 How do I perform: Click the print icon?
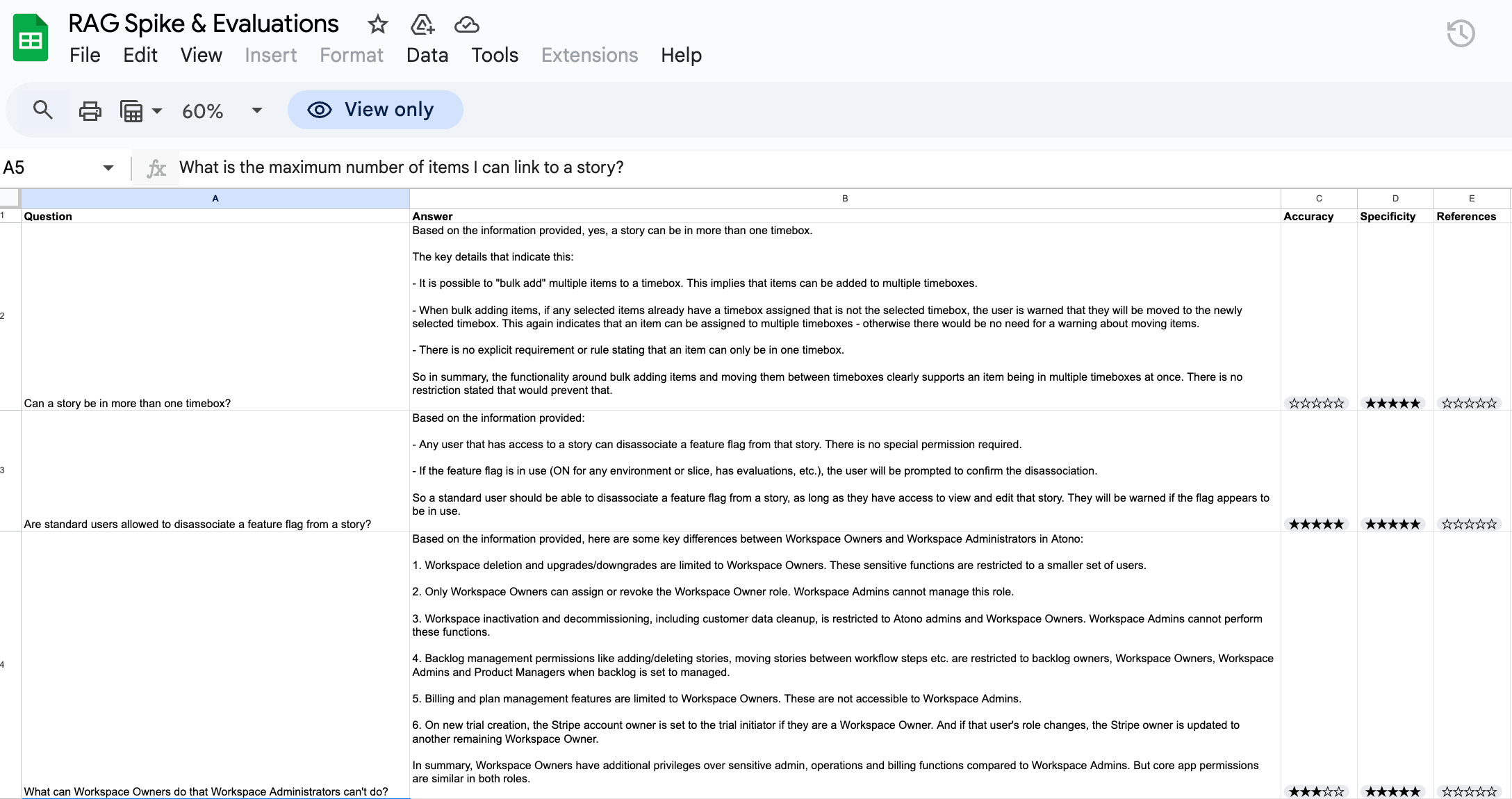point(90,110)
